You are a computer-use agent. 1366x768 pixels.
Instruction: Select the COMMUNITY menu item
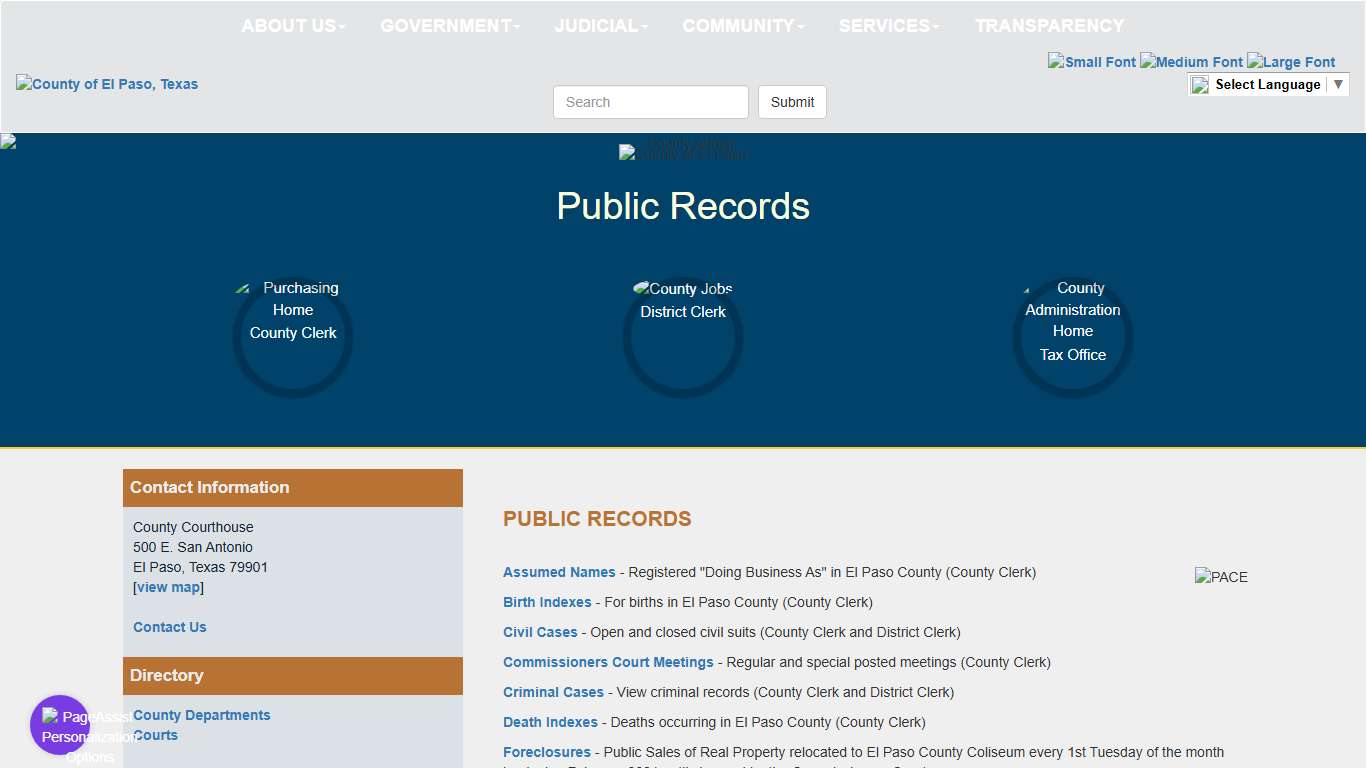point(743,25)
